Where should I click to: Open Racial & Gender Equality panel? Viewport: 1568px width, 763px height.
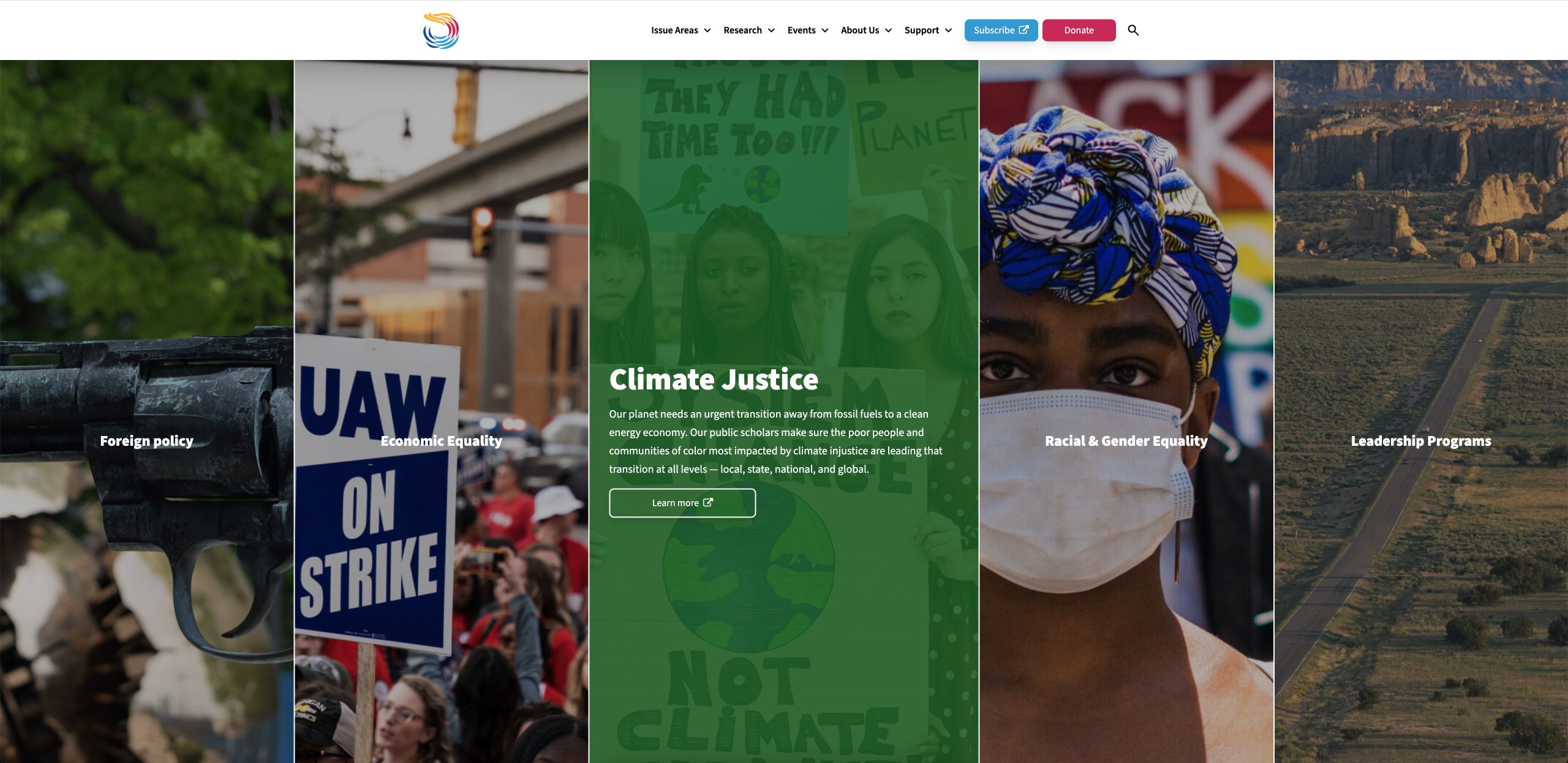(x=1126, y=441)
